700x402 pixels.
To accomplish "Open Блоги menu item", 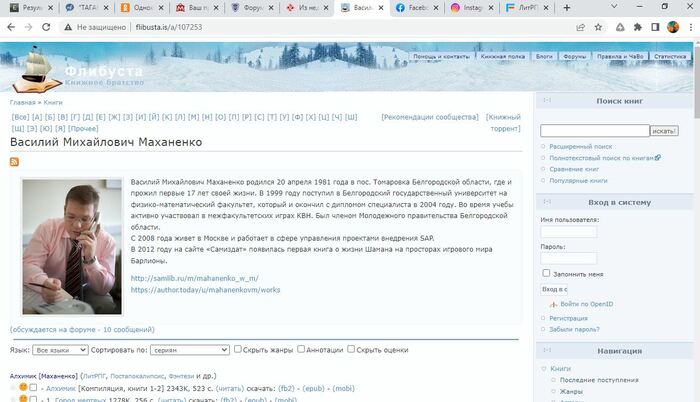I will coord(544,56).
